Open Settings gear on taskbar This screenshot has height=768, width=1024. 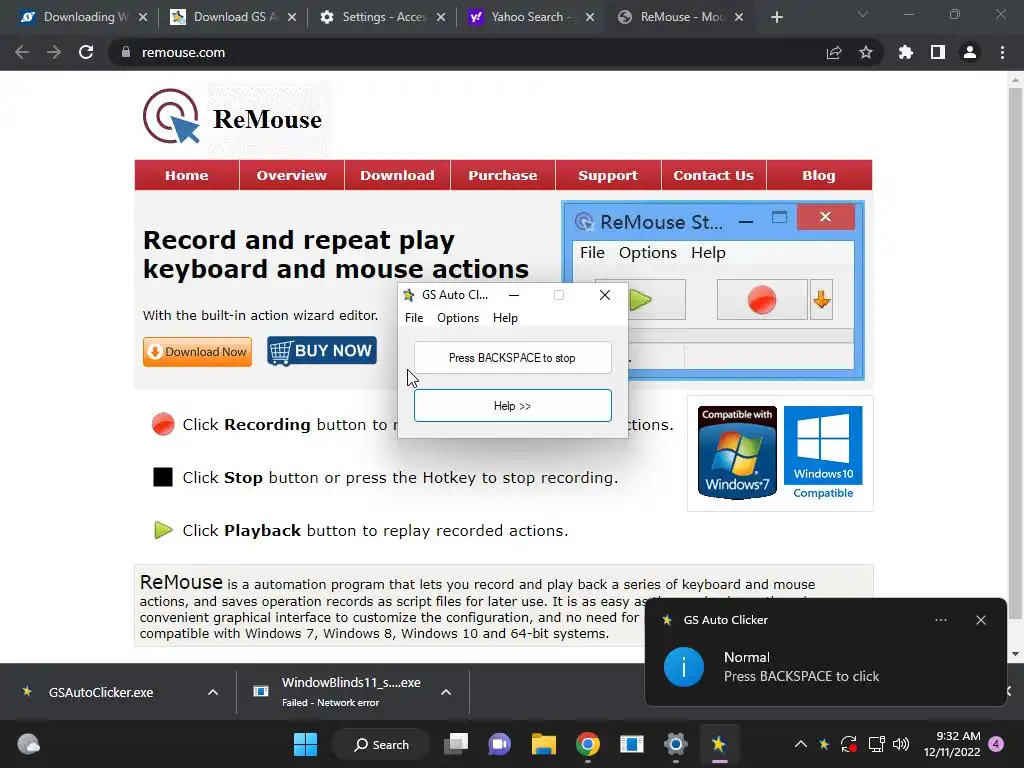click(675, 744)
